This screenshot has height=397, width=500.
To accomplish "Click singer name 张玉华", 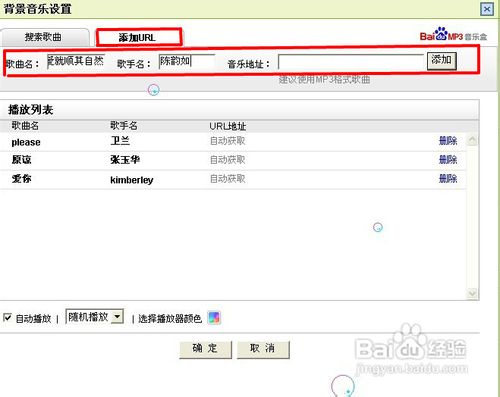I will 125,160.
